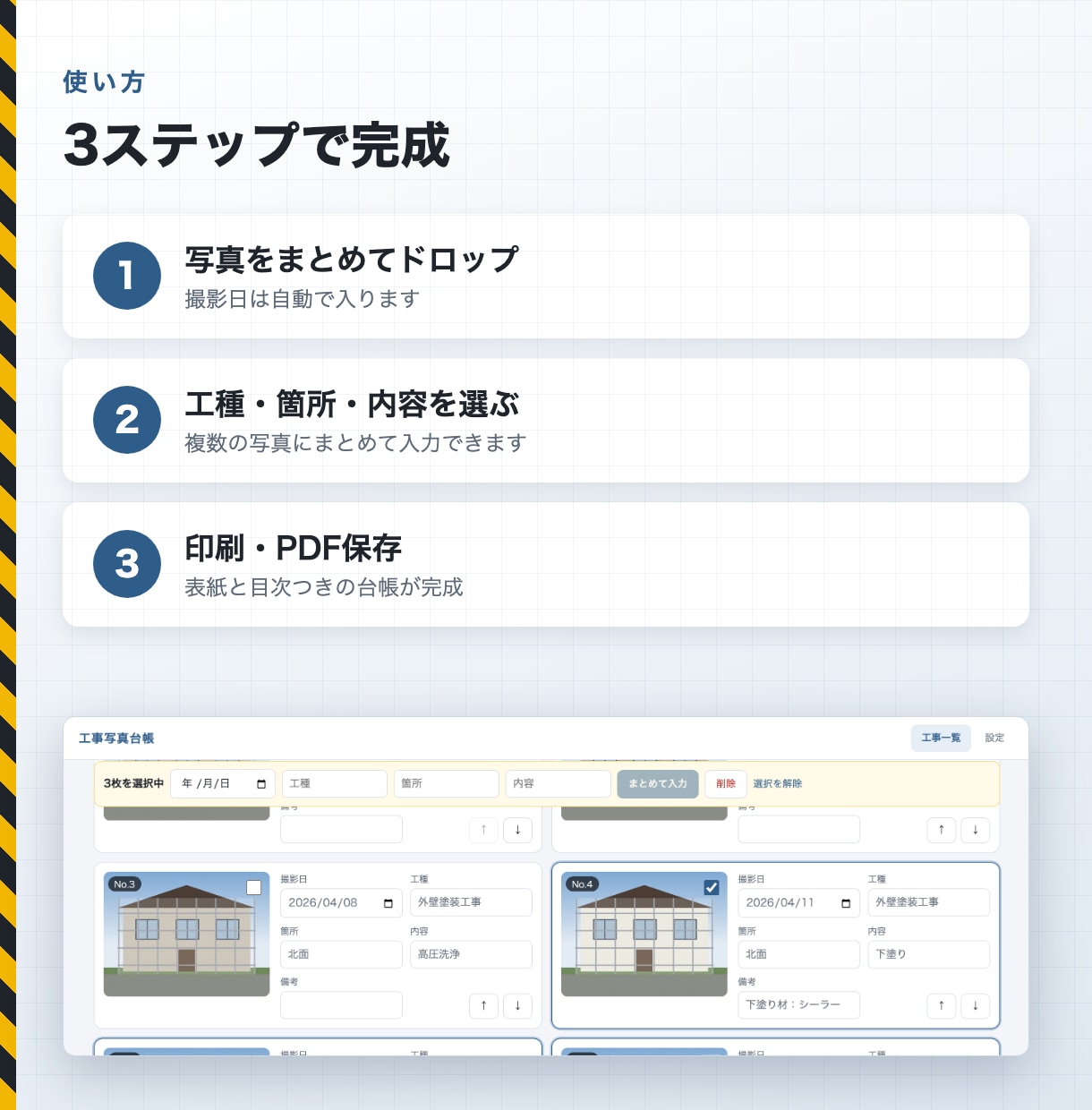This screenshot has height=1110, width=1092.
Task: Open the 設定 tab
Action: pos(994,738)
